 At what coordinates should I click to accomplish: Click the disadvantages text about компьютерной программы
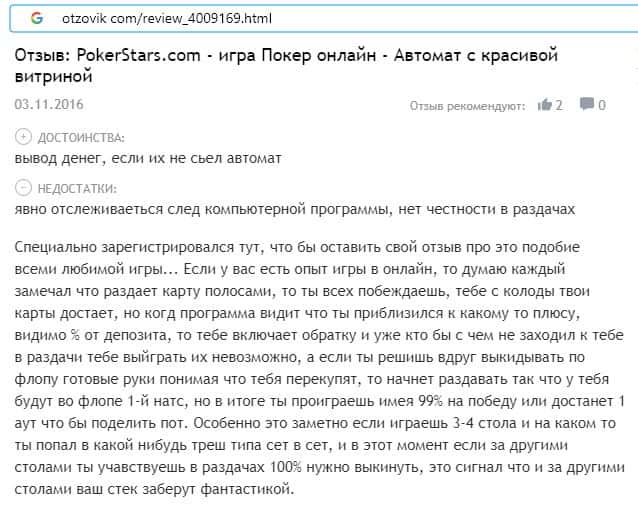pos(295,208)
